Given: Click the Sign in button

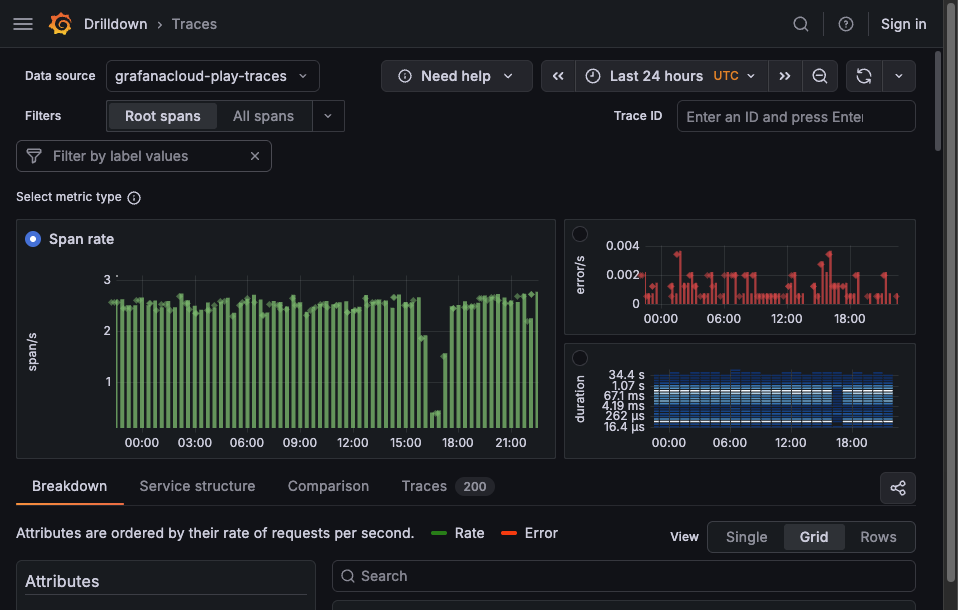Looking at the screenshot, I should [x=903, y=23].
